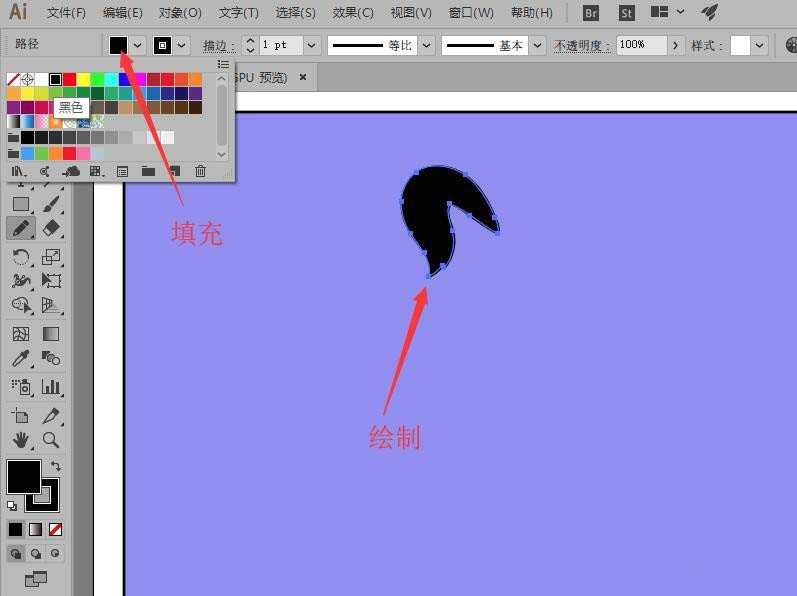Viewport: 797px width, 596px height.
Task: Select the Hand tool
Action: point(20,440)
